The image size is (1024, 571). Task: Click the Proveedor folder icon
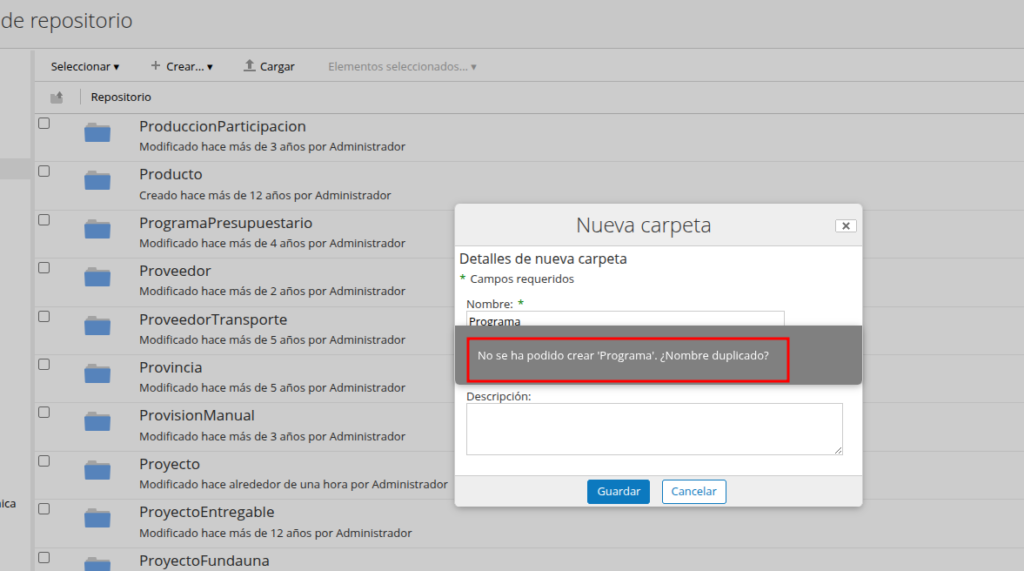(97, 278)
